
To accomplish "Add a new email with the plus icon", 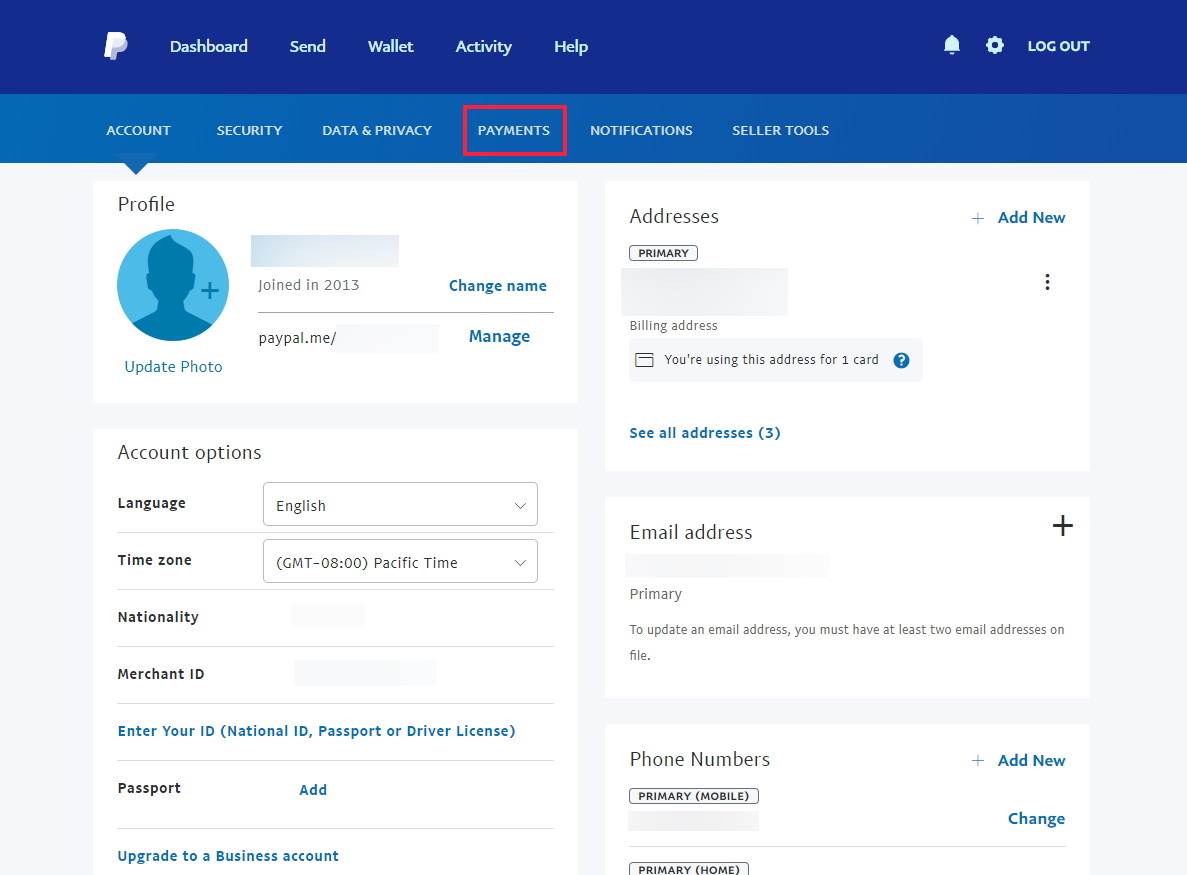I will tap(1062, 525).
